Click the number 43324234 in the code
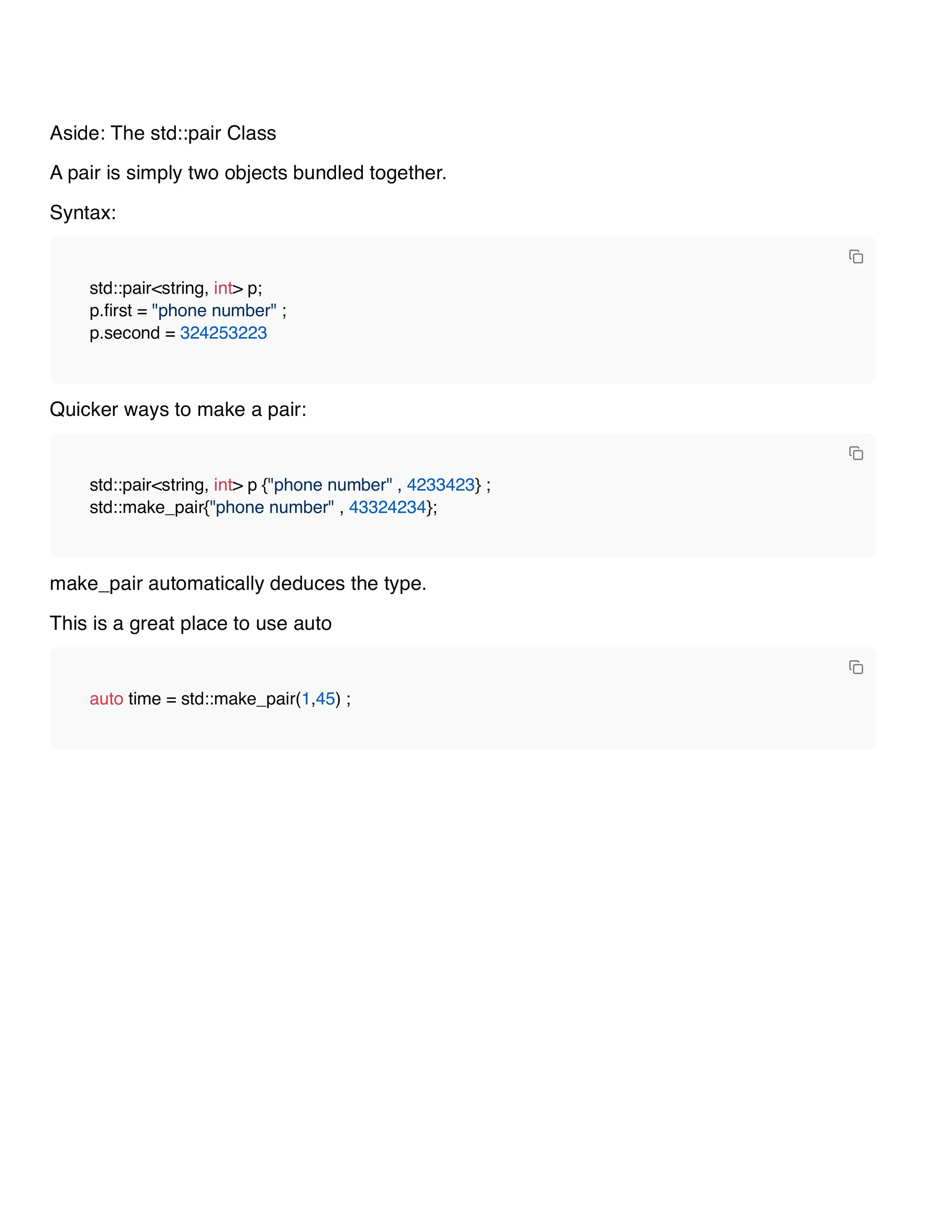This screenshot has width=952, height=1232. click(x=387, y=508)
